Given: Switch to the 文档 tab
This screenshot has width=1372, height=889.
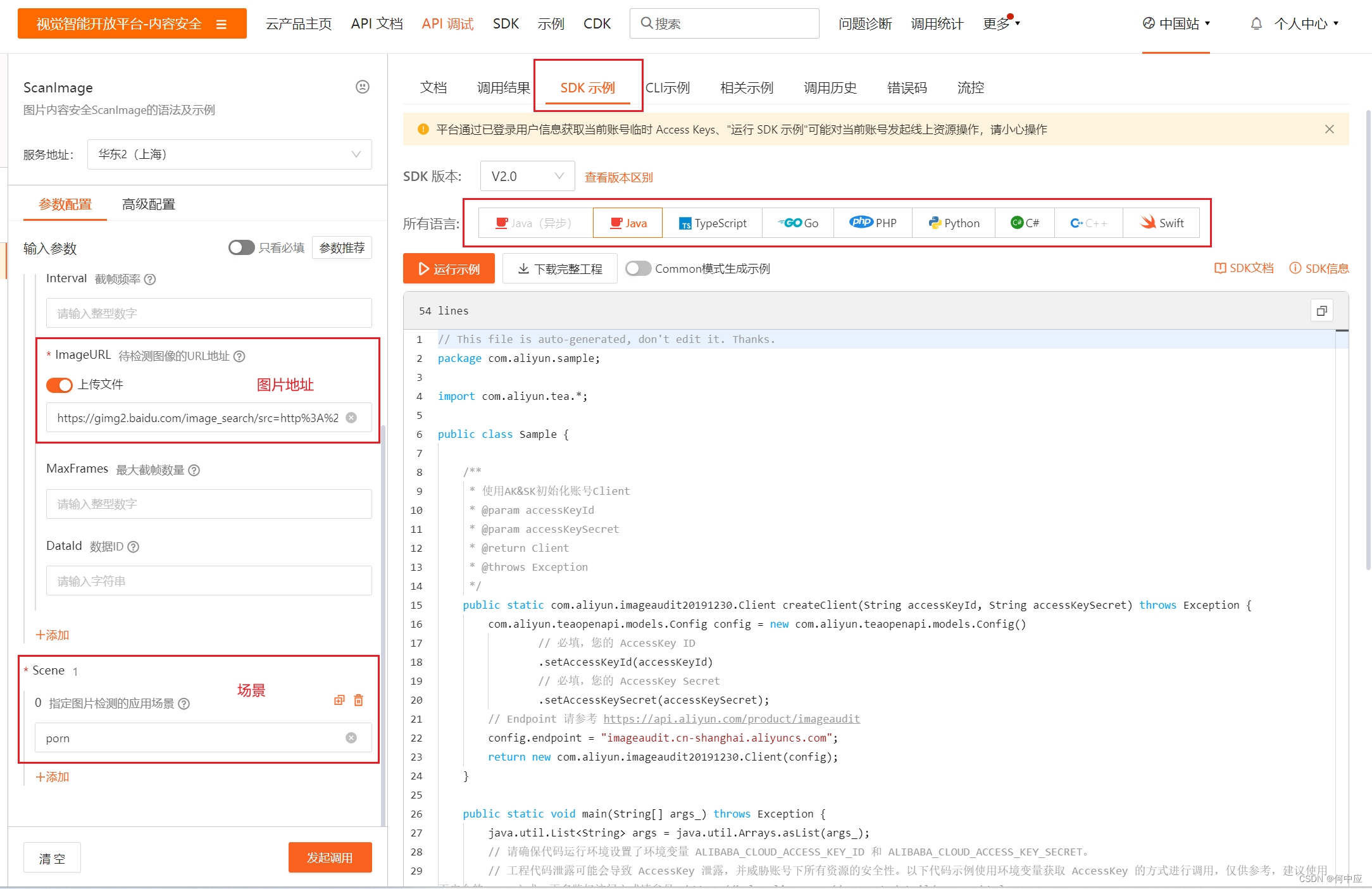Looking at the screenshot, I should [433, 87].
